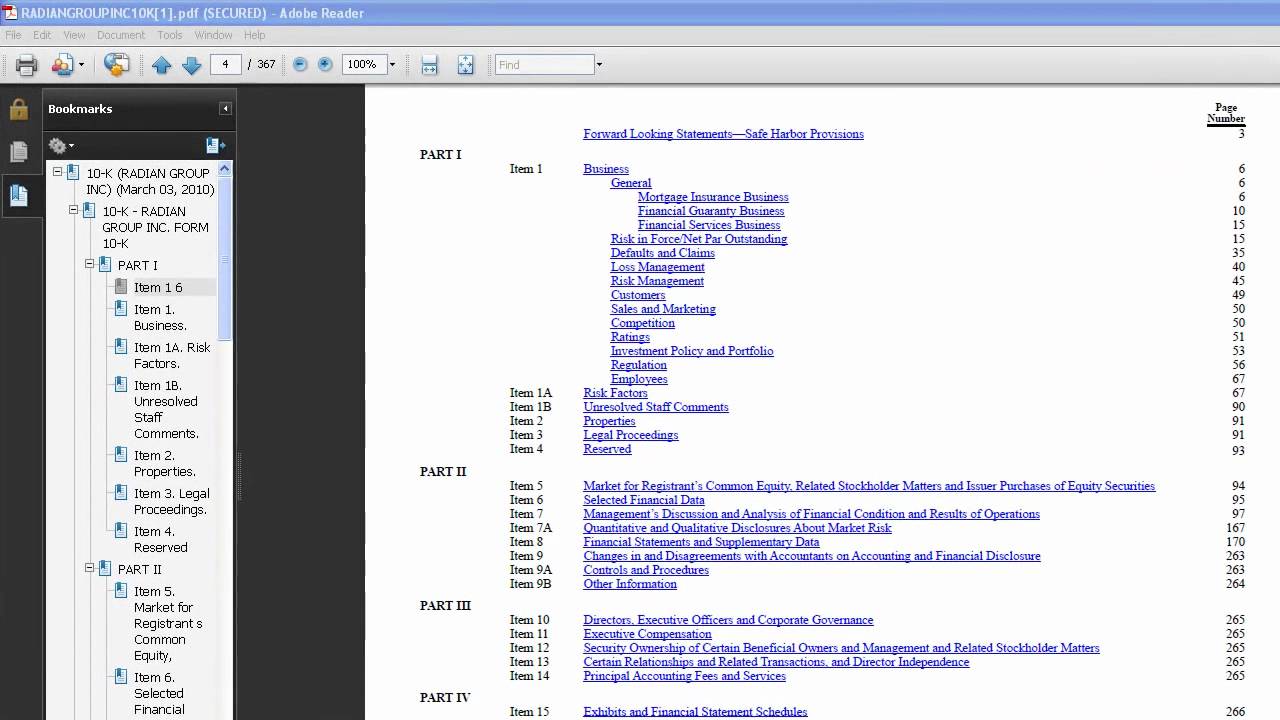Open the Executive Compensation link
This screenshot has width=1280, height=720.
[x=647, y=634]
